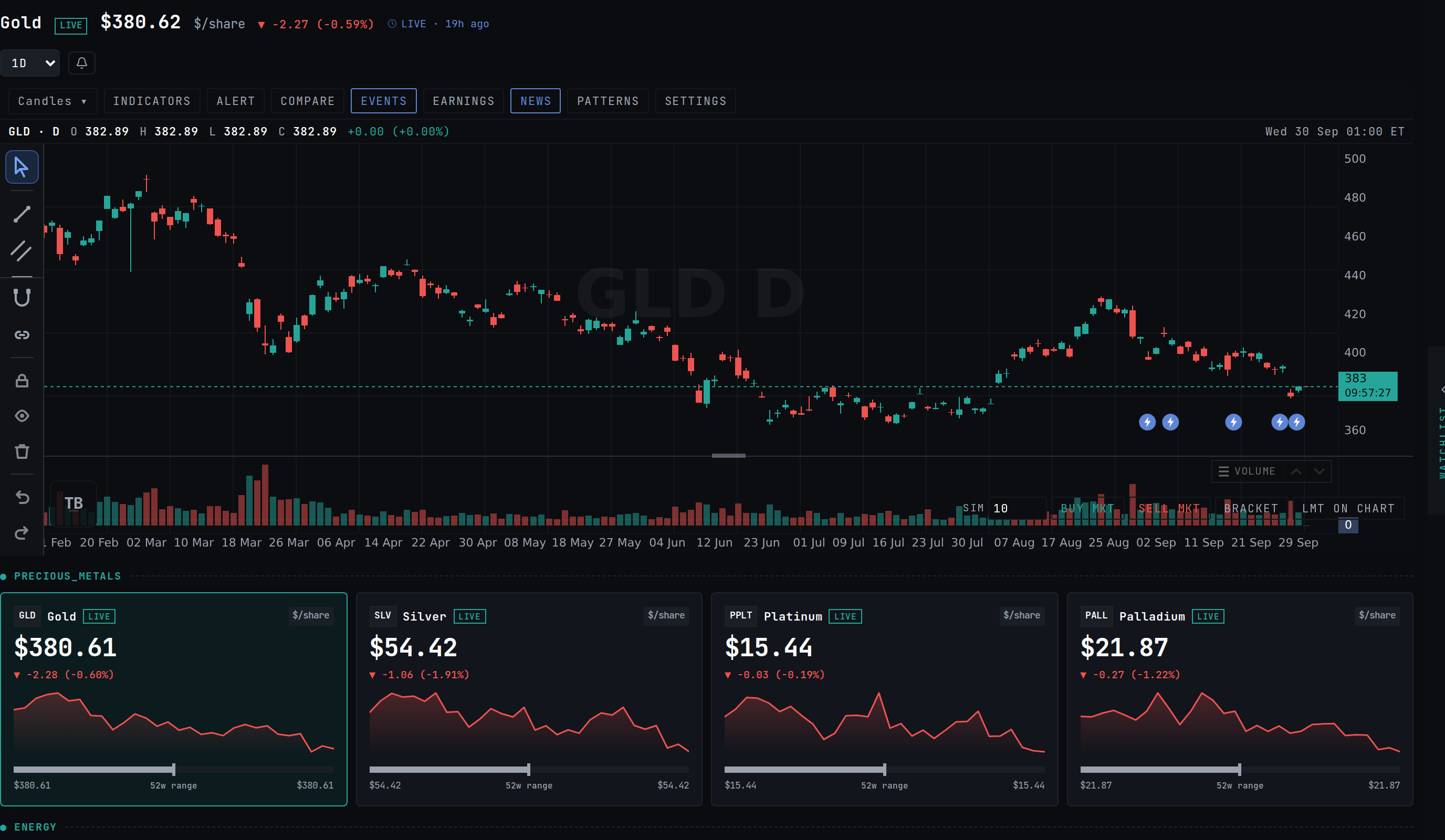This screenshot has height=840, width=1445.
Task: Click the undo arrow icon
Action: coord(22,497)
